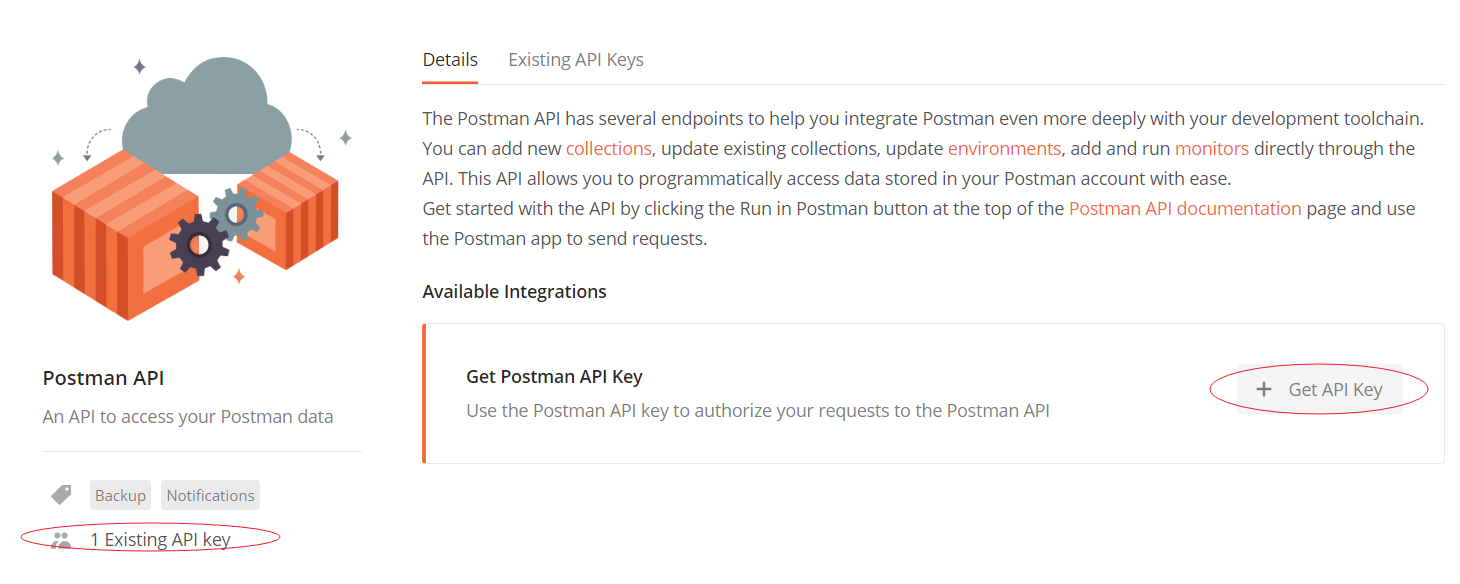The height and width of the screenshot is (584, 1460).
Task: Click the Postman API title heading
Action: pos(103,378)
